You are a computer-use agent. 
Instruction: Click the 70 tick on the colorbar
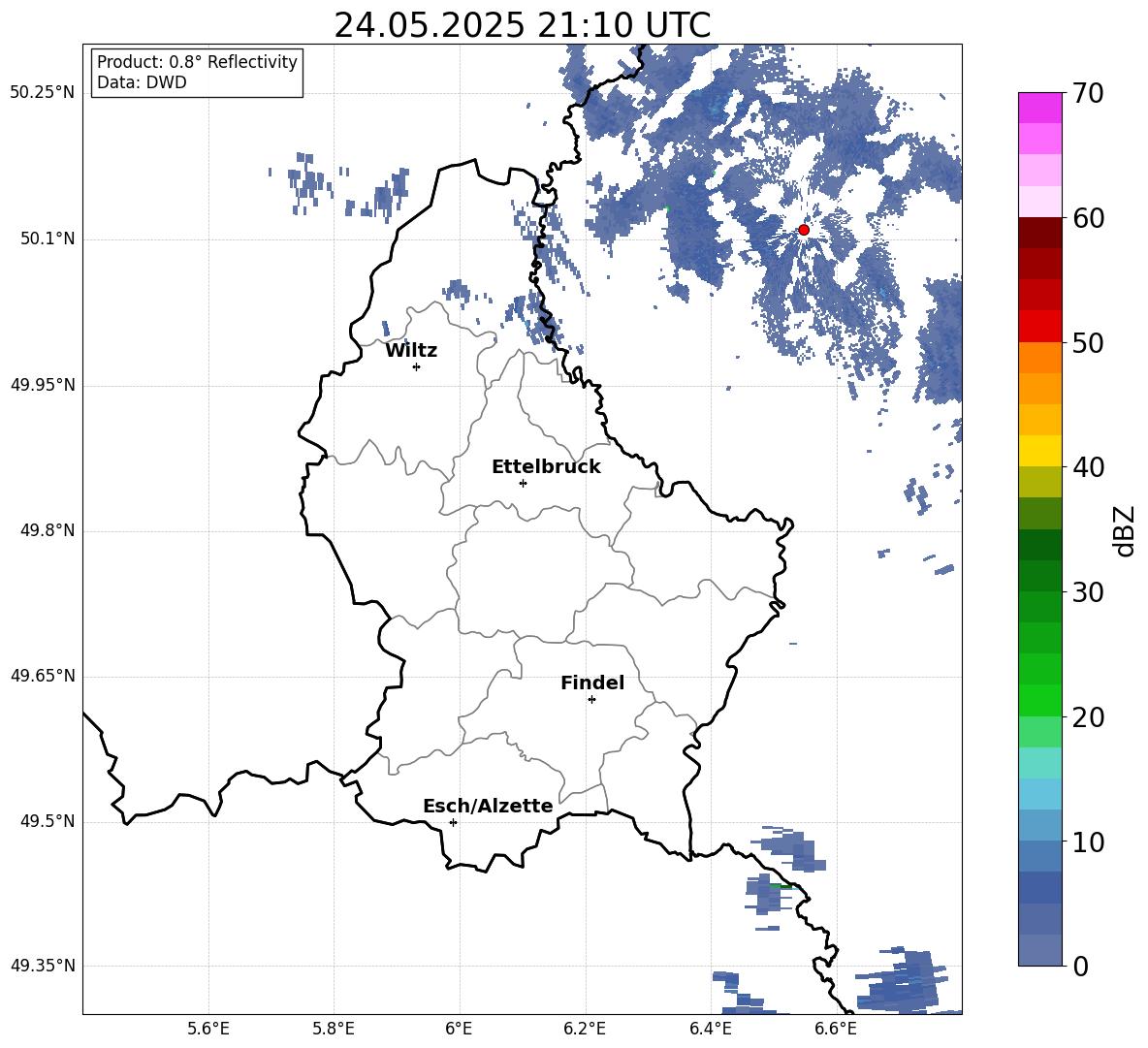tap(1088, 93)
